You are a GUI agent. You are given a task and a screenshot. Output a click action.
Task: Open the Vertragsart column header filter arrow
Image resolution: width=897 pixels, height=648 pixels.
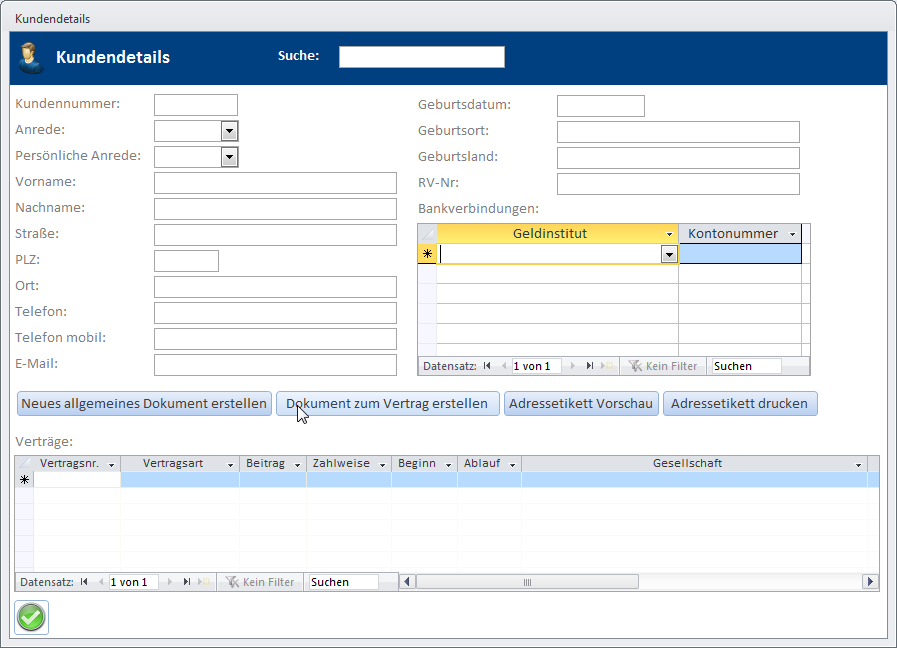coord(230,465)
